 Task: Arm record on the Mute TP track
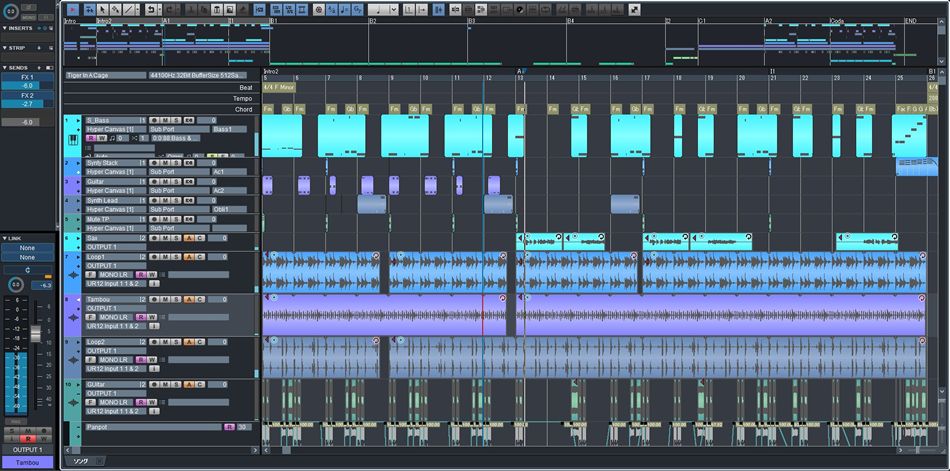tap(154, 219)
